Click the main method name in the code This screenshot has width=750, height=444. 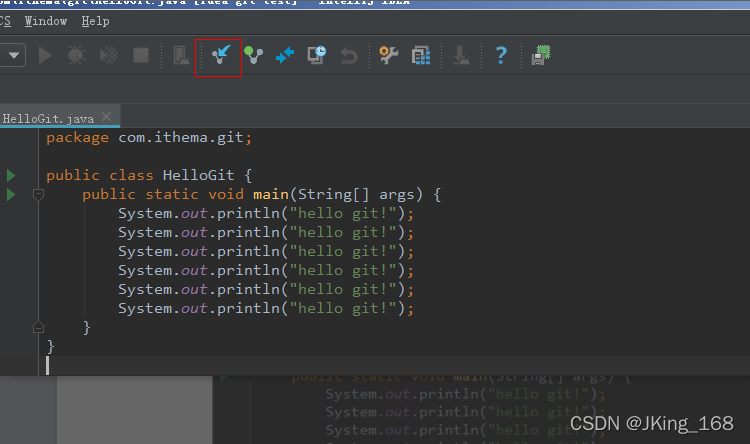(271, 194)
